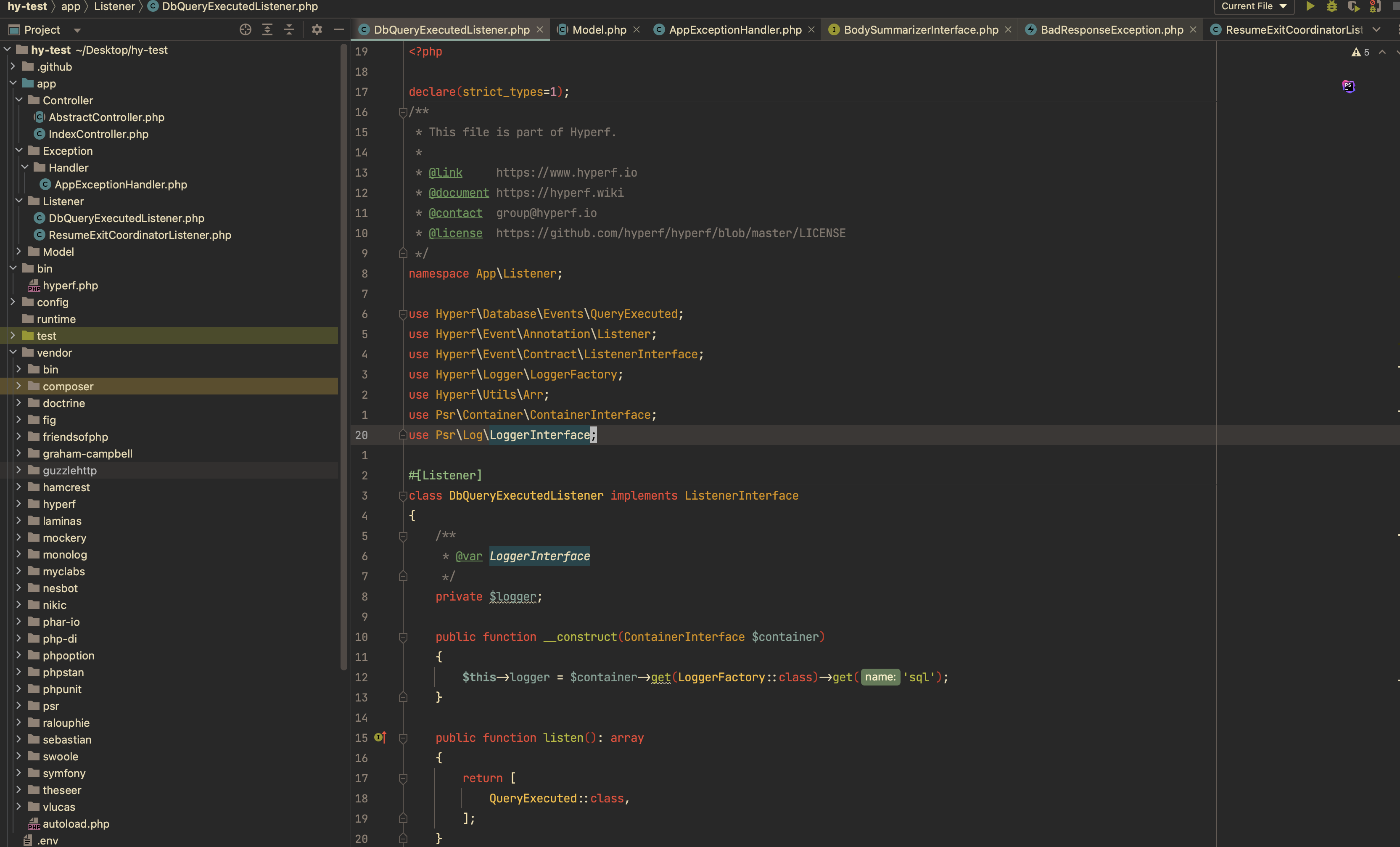This screenshot has width=1400, height=847.
Task: Open autoload.php in vendor folder
Action: click(76, 824)
